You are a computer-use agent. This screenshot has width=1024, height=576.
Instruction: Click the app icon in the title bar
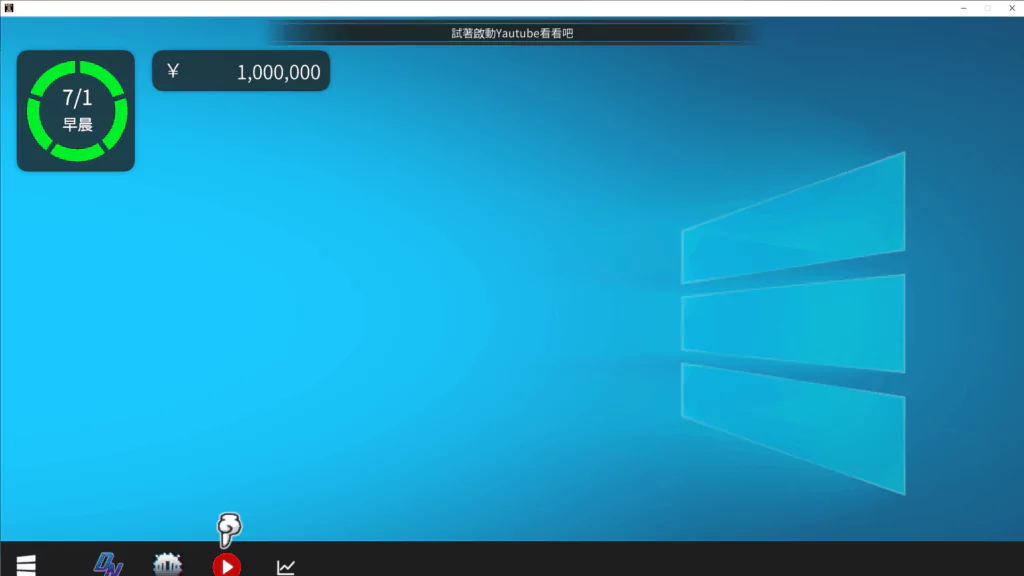9,8
